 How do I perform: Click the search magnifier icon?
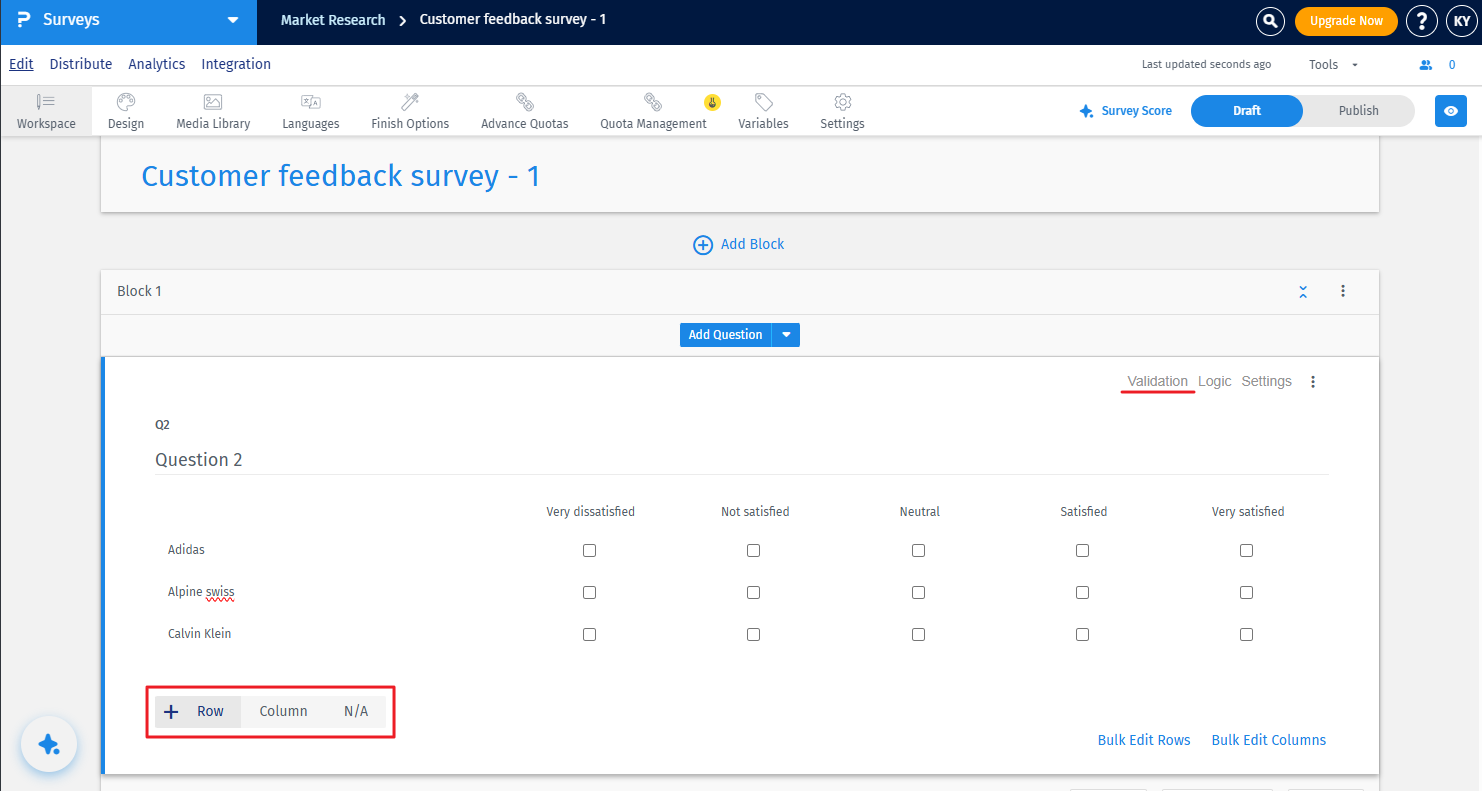click(1270, 20)
